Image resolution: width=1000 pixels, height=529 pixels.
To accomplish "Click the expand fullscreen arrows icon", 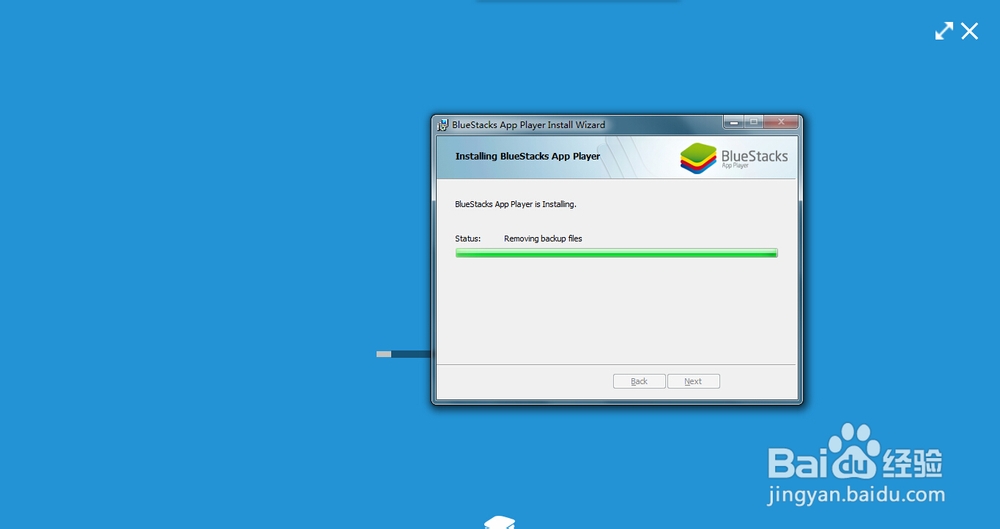I will pyautogui.click(x=944, y=31).
